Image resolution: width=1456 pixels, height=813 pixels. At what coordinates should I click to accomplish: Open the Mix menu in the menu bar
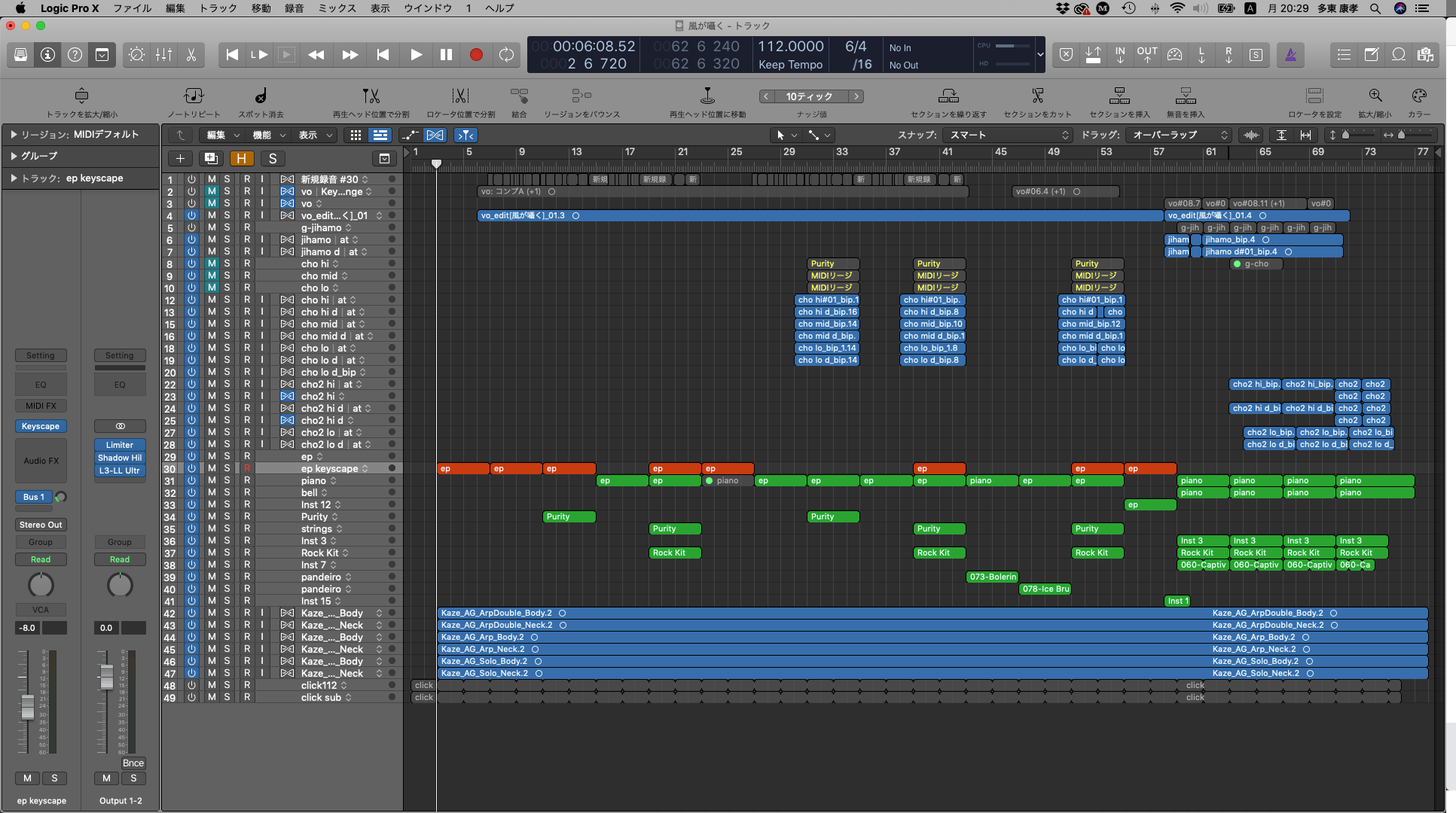(337, 8)
